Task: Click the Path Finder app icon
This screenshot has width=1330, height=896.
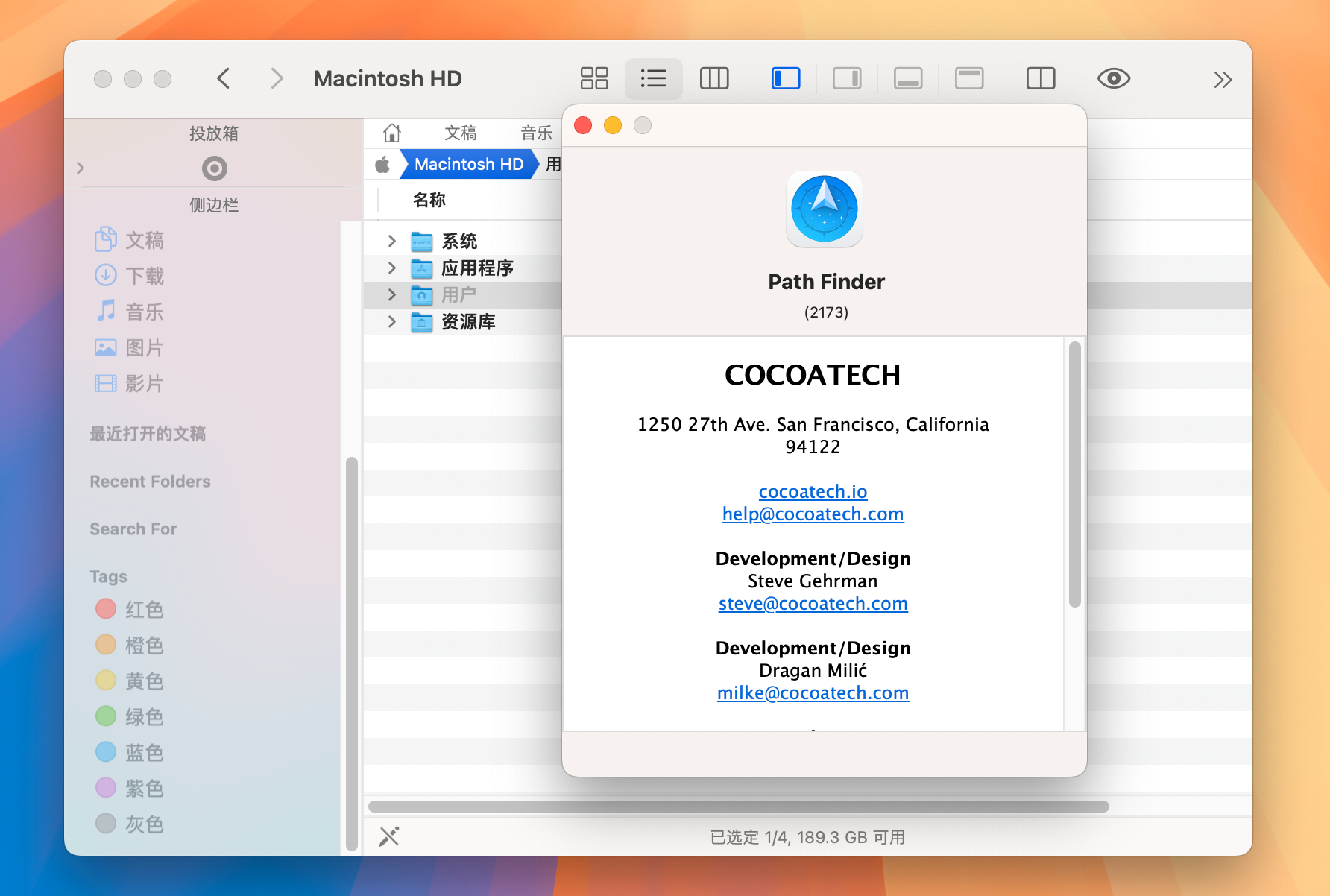Action: [824, 209]
